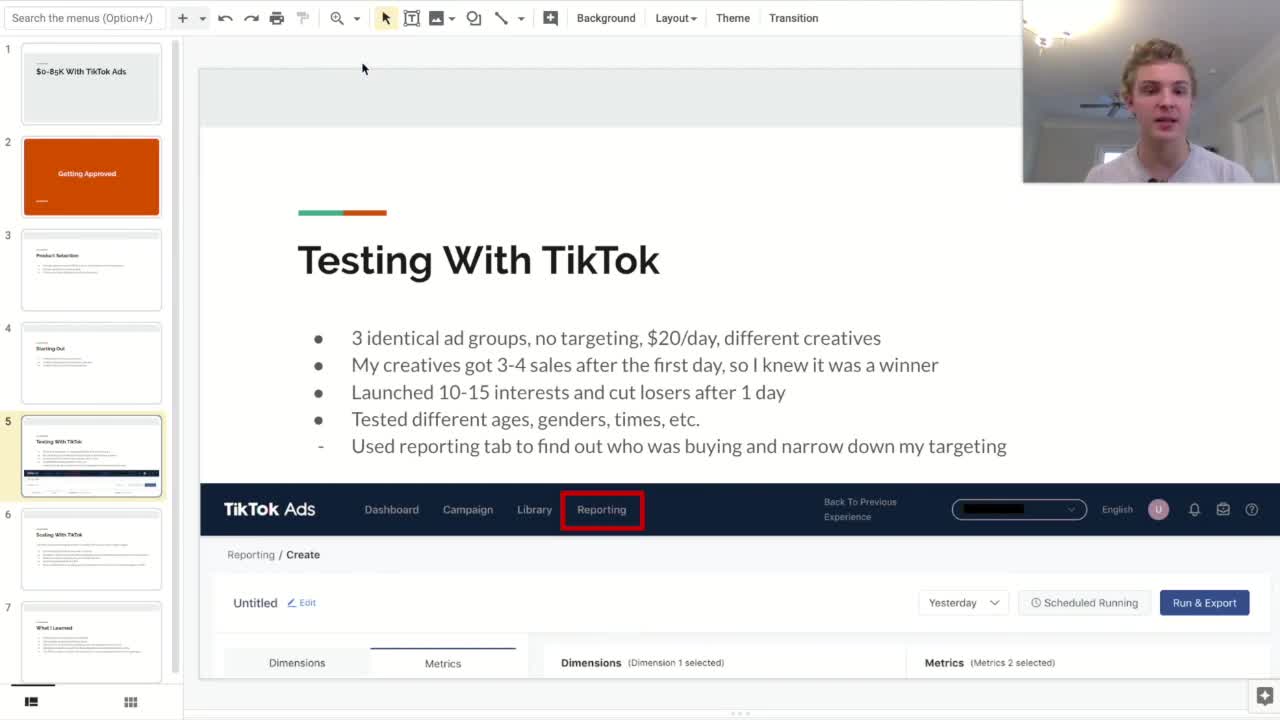Open the Layout dropdown
This screenshot has width=1280, height=720.
coord(676,18)
